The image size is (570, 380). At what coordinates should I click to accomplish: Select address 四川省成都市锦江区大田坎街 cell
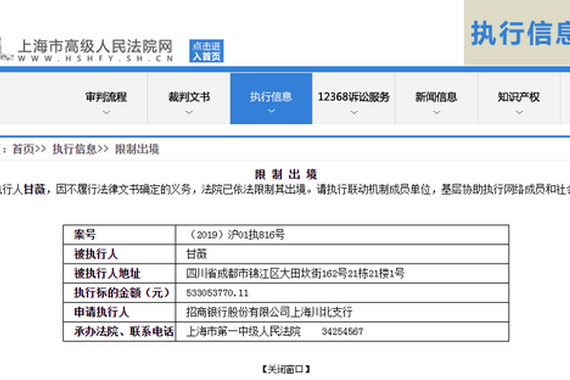click(x=295, y=273)
